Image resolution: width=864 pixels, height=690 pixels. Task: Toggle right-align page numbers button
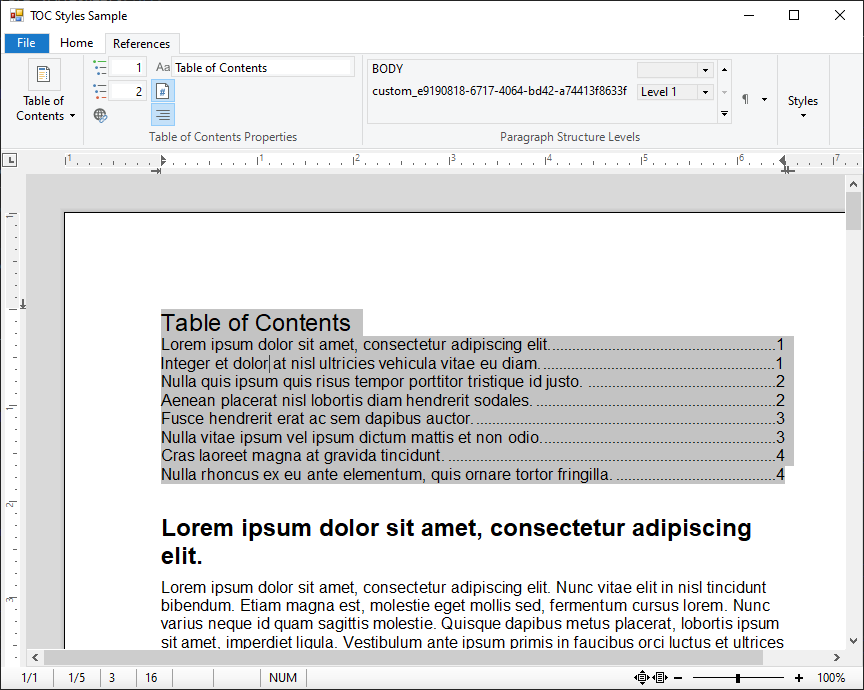[163, 115]
